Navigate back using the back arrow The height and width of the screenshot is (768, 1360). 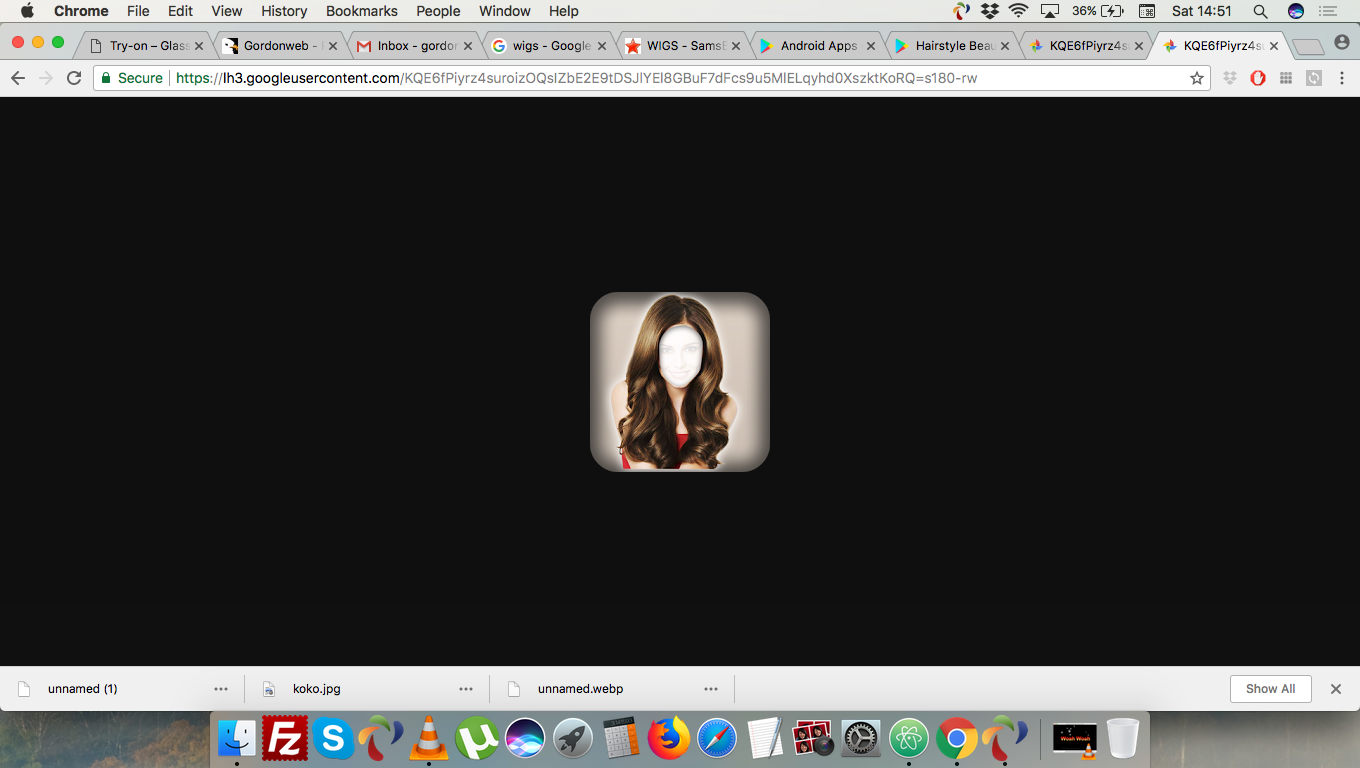point(18,77)
